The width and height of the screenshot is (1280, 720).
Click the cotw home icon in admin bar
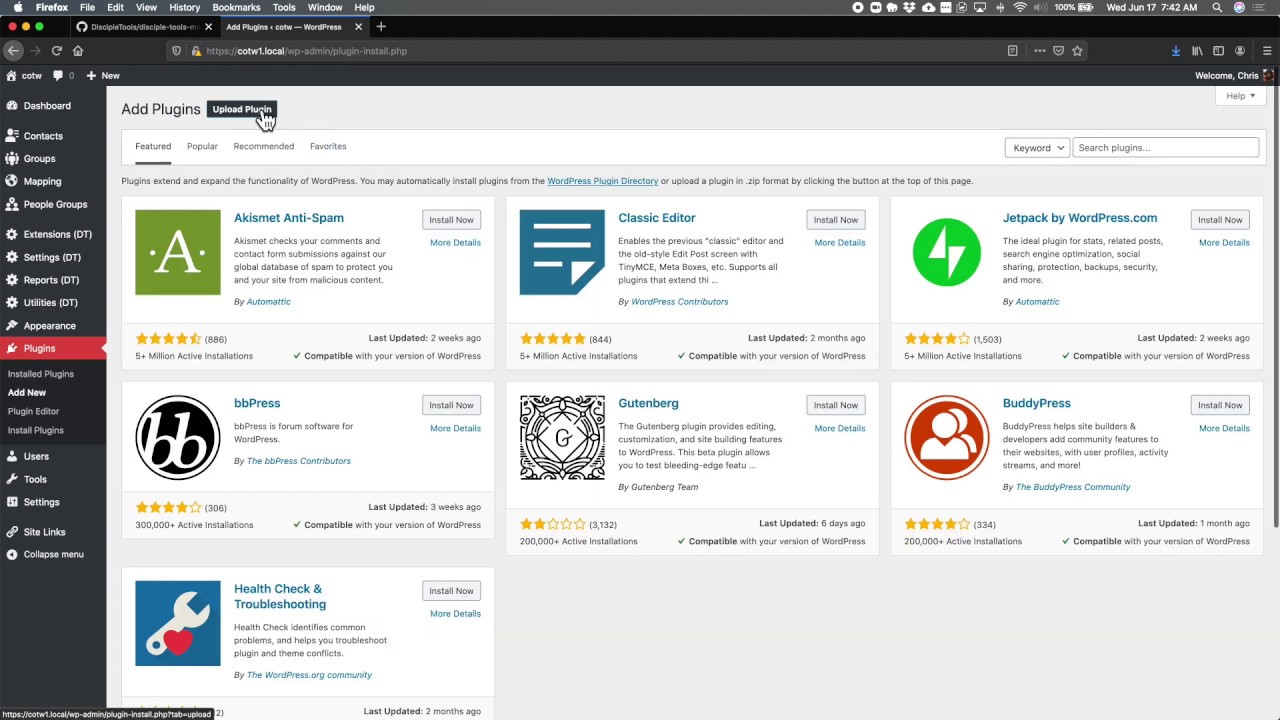click(11, 75)
